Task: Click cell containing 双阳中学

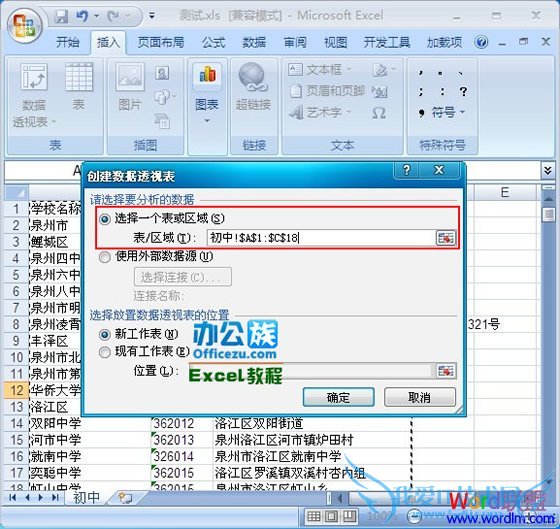Action: point(90,424)
